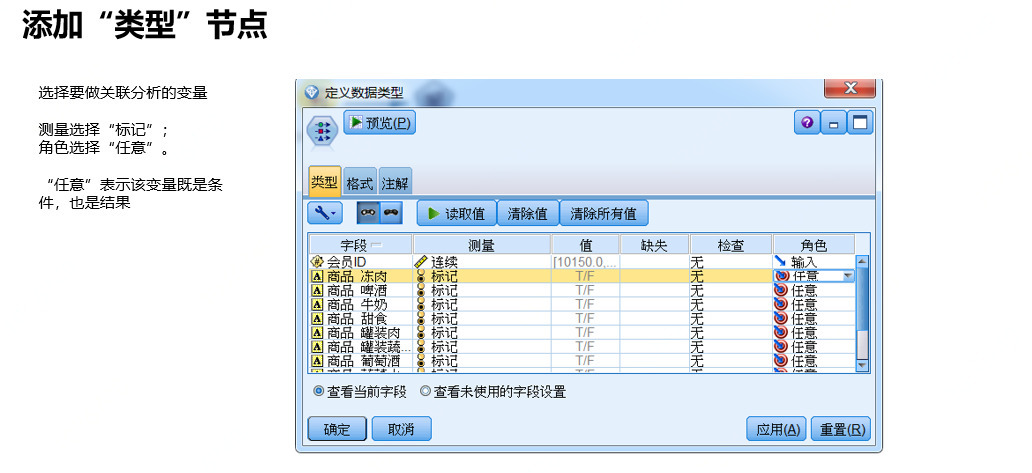Screen dimensions: 1032x473
Task: Click the 任意 target icon for 商品_牛奶
Action: [781, 305]
